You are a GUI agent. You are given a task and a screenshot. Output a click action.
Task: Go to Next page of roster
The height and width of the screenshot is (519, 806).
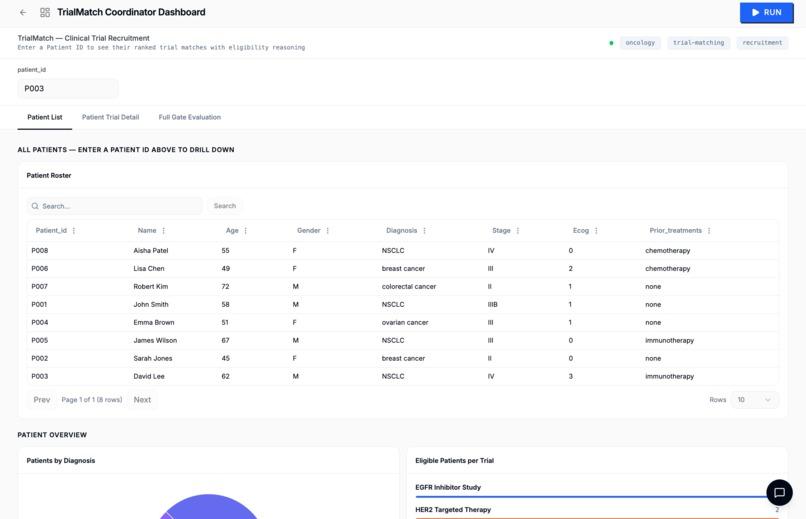coord(142,400)
